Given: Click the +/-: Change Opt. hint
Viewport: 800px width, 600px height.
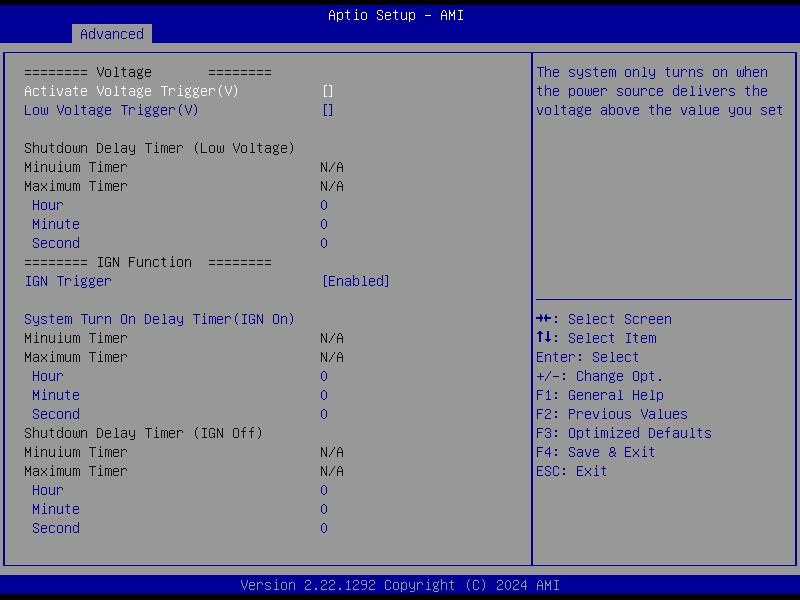Looking at the screenshot, I should point(599,376).
